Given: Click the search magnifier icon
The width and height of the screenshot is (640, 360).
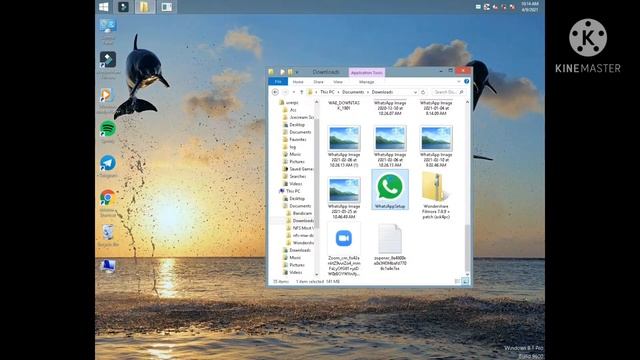Looking at the screenshot, I should coord(461,92).
